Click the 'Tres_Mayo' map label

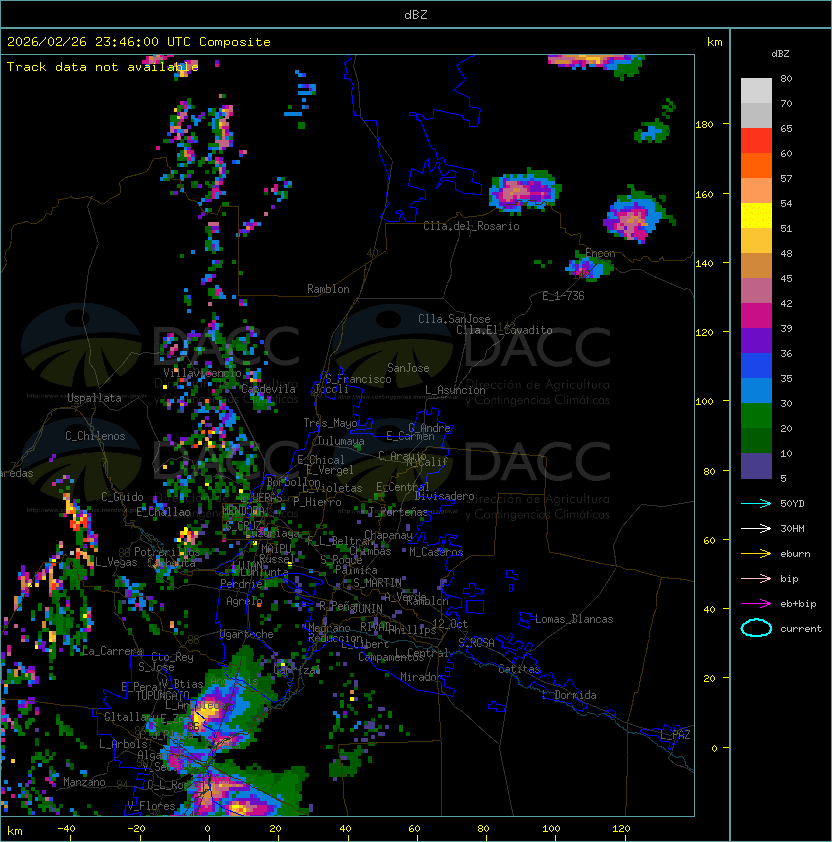(x=330, y=423)
